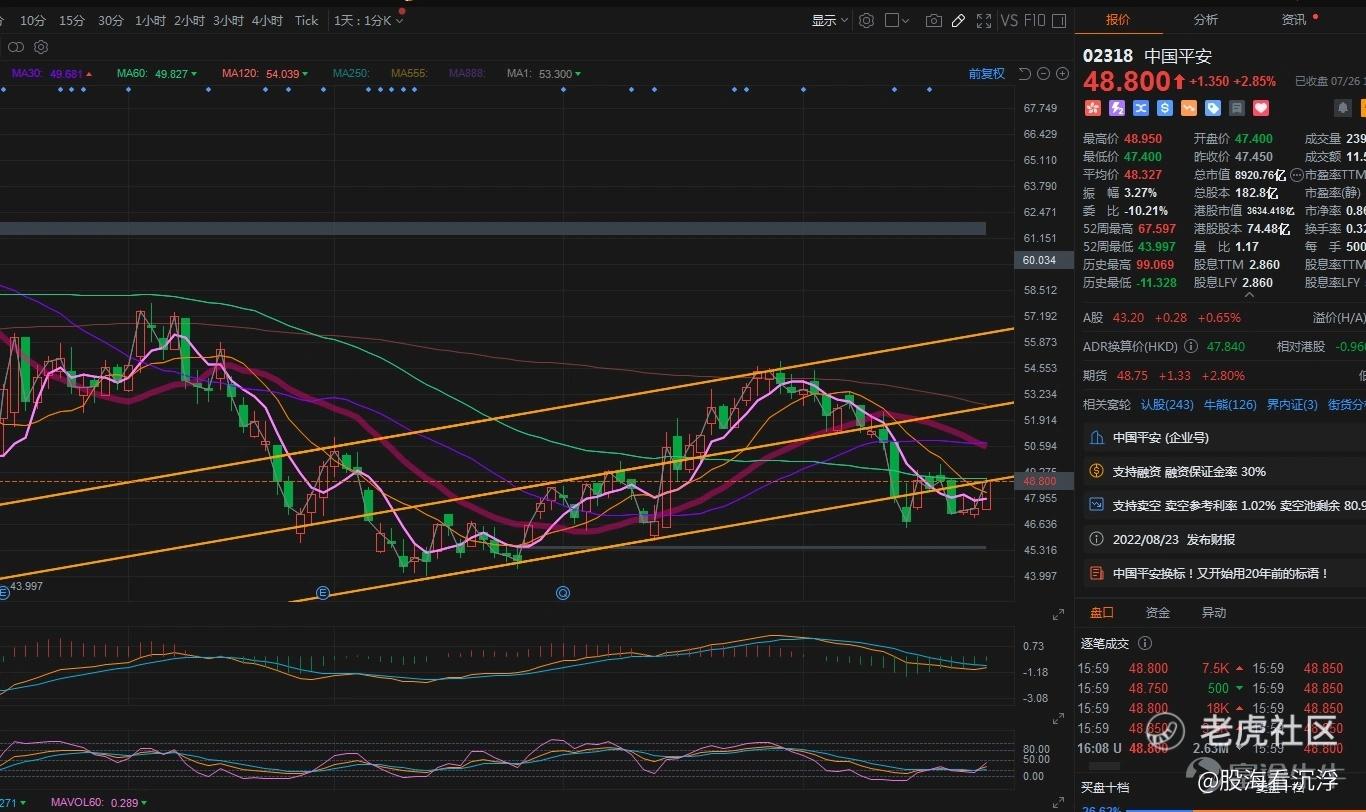The height and width of the screenshot is (812, 1366).
Task: Click the overlay indicators double-circle icon
Action: (16, 47)
